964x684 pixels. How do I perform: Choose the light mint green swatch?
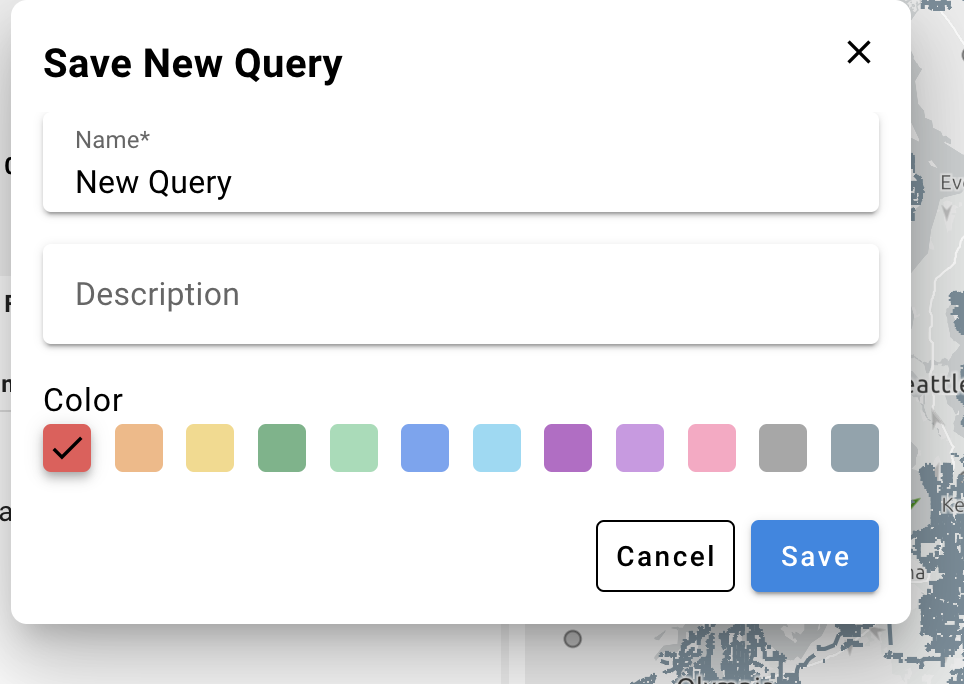tap(354, 448)
